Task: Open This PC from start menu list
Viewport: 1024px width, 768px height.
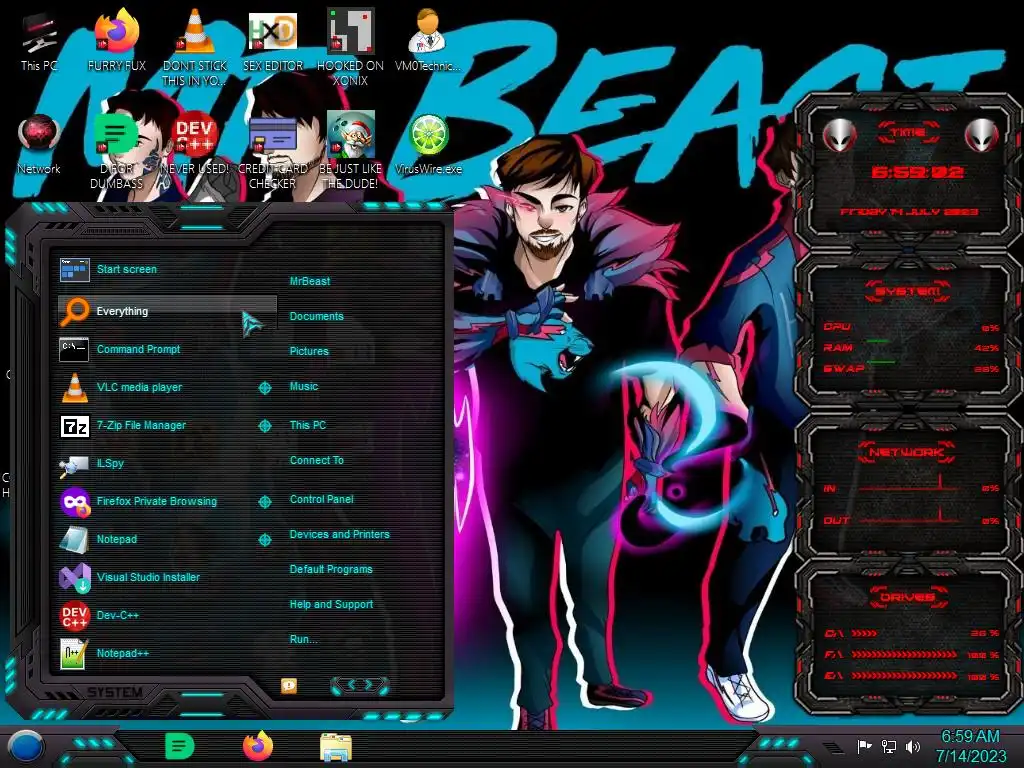Action: pyautogui.click(x=308, y=425)
